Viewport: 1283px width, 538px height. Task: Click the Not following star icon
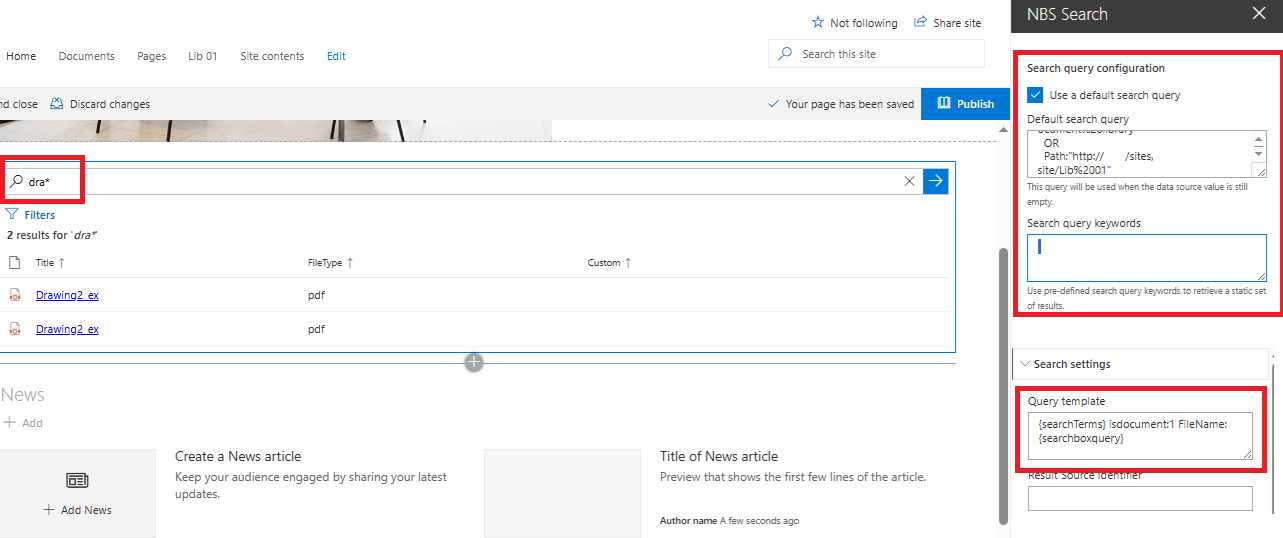point(818,22)
